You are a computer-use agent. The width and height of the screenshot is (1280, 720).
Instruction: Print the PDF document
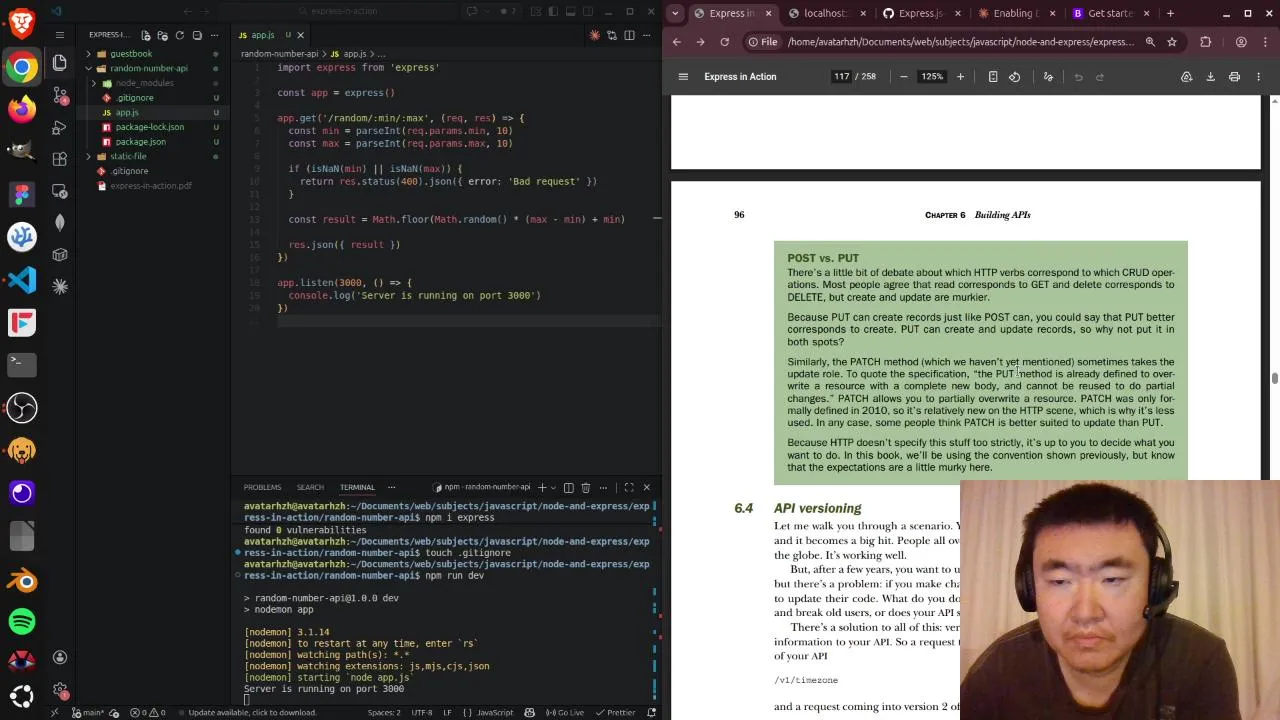pos(1234,77)
